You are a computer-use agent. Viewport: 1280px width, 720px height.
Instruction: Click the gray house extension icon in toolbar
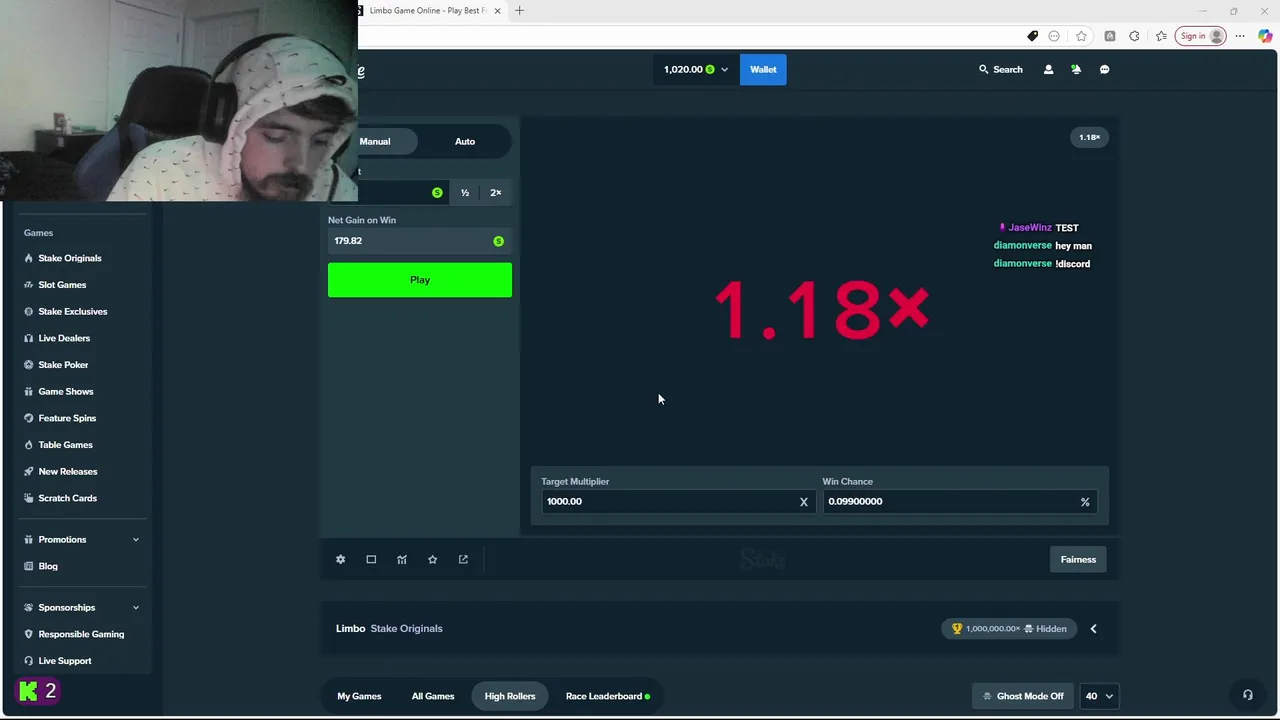pos(1110,36)
